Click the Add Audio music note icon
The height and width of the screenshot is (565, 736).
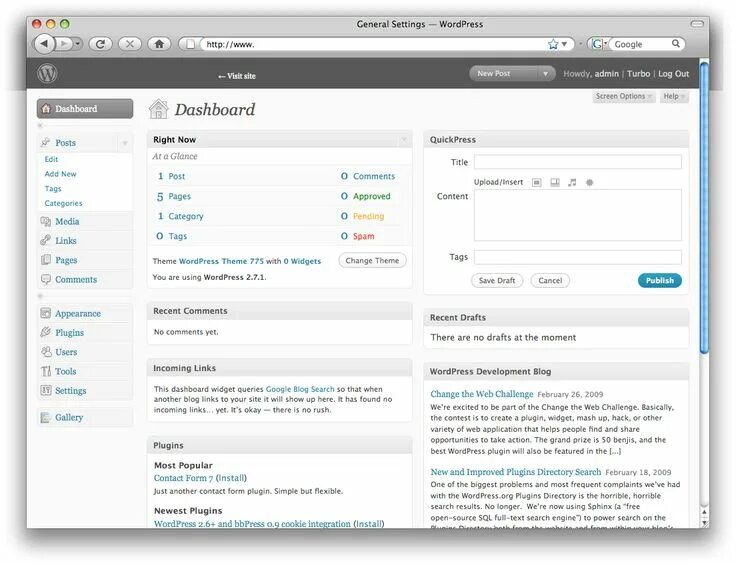[572, 182]
